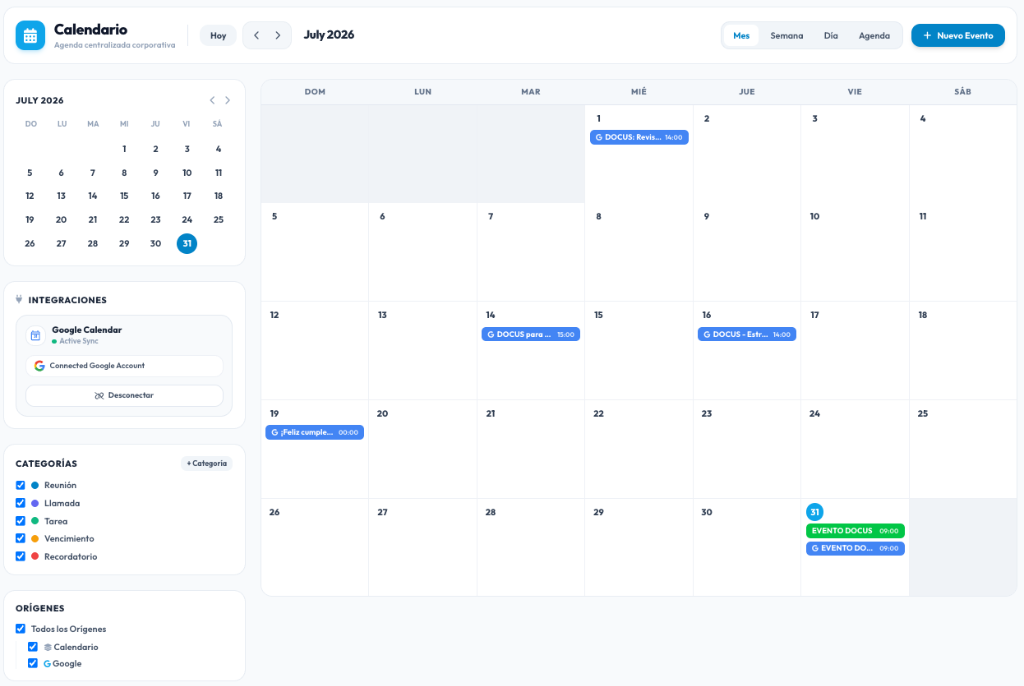Click the purple Llamada color dot
Viewport: 1024px width, 686px height.
click(x=35, y=503)
